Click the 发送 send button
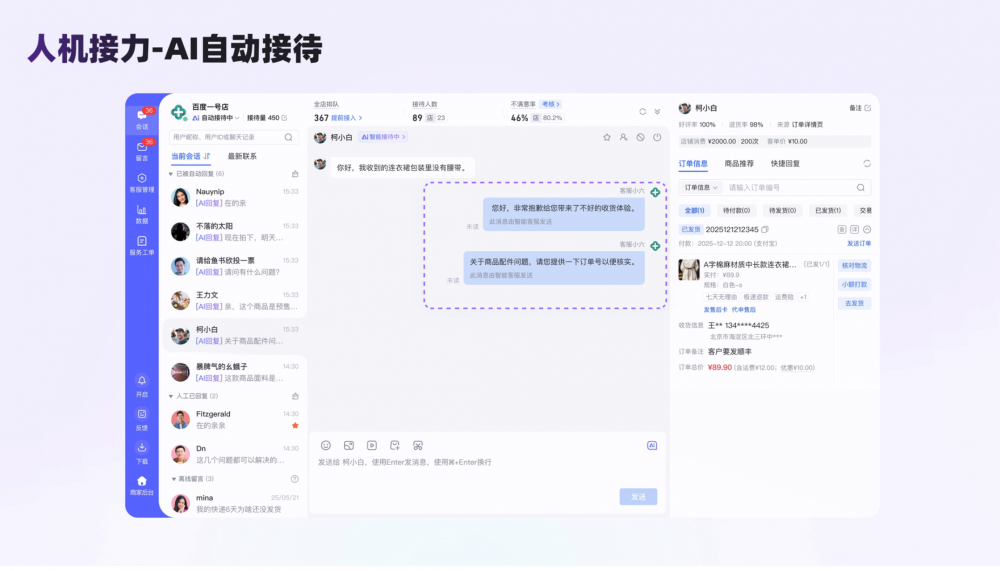Viewport: 1000px width, 571px height. (x=639, y=496)
